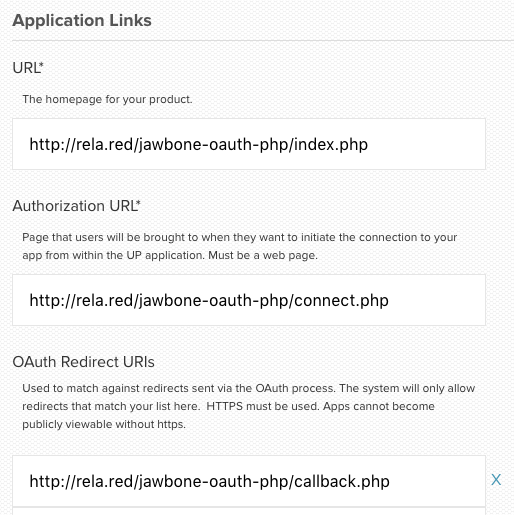Focus the homepage URL input field
The image size is (514, 515).
coord(249,144)
